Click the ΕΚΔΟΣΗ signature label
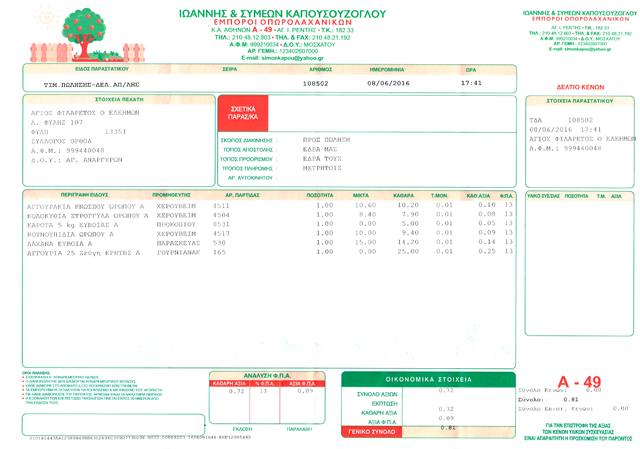The height and width of the screenshot is (449, 640). 242,429
